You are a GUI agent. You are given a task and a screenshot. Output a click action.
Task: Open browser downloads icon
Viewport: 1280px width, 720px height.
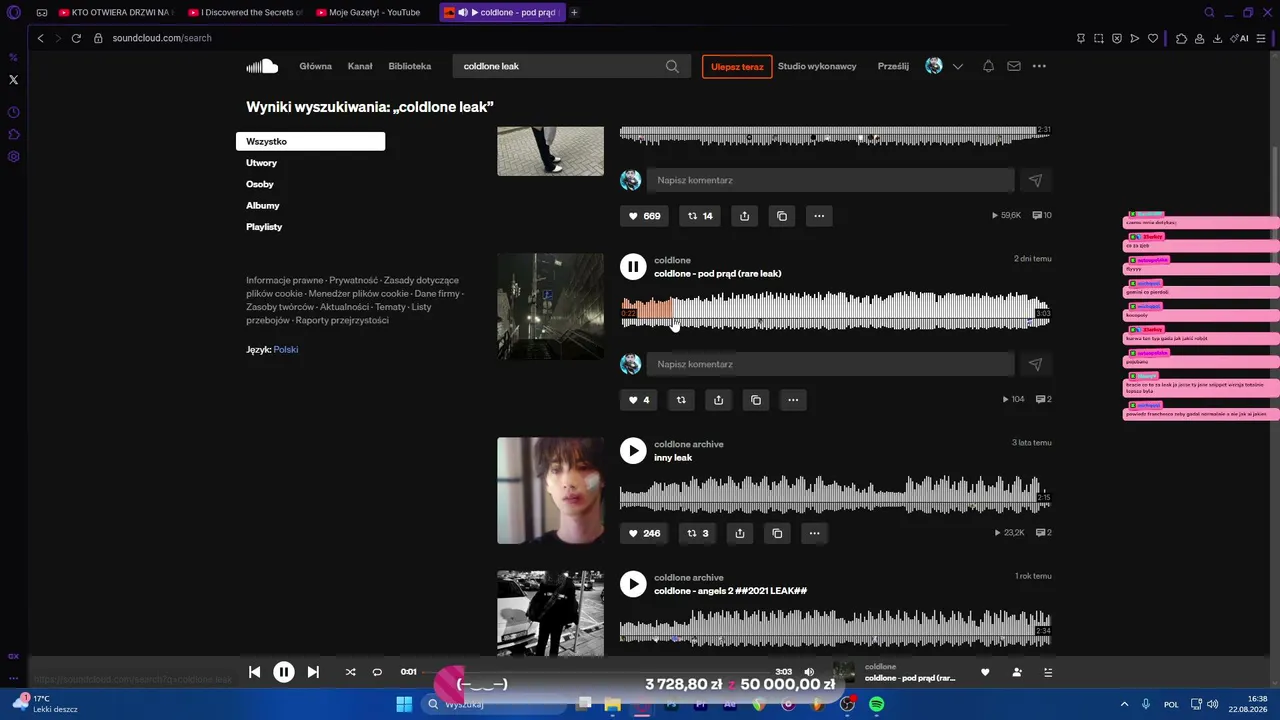pyautogui.click(x=1217, y=38)
